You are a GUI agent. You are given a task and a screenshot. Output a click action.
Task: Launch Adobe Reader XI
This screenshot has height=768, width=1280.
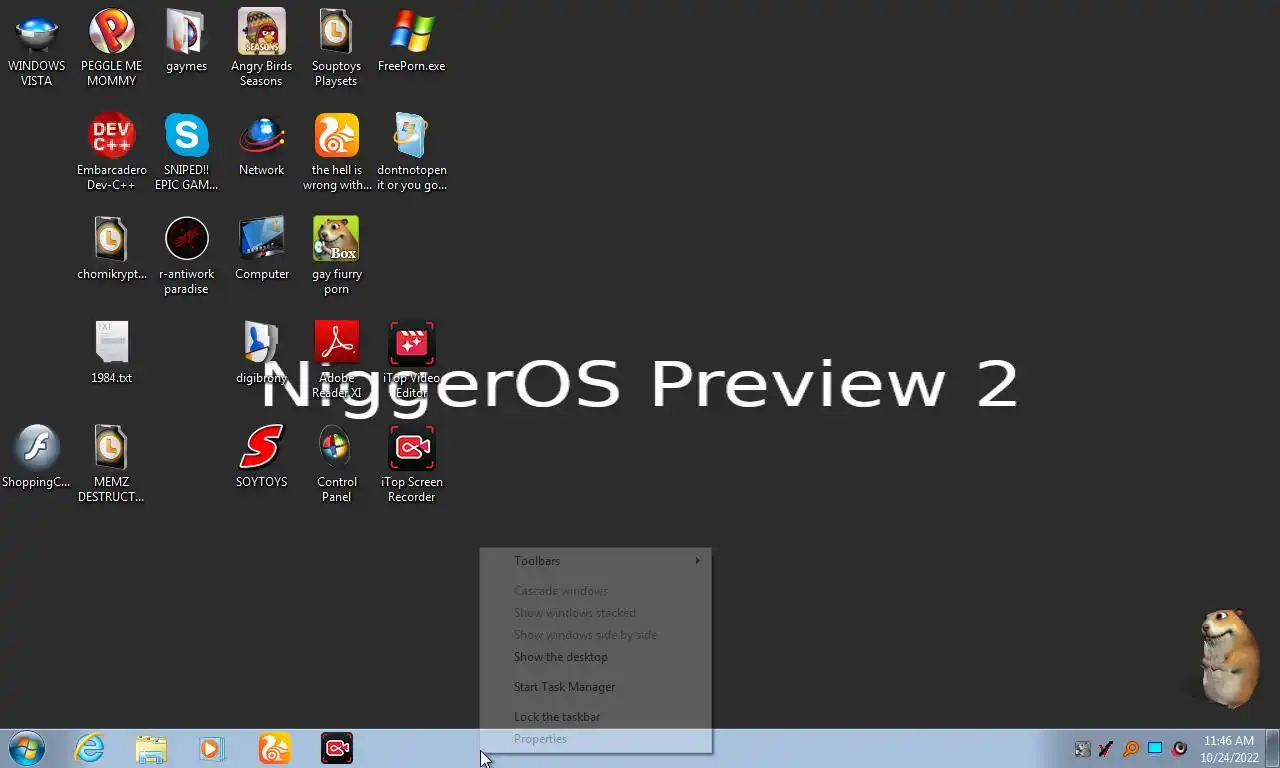336,360
